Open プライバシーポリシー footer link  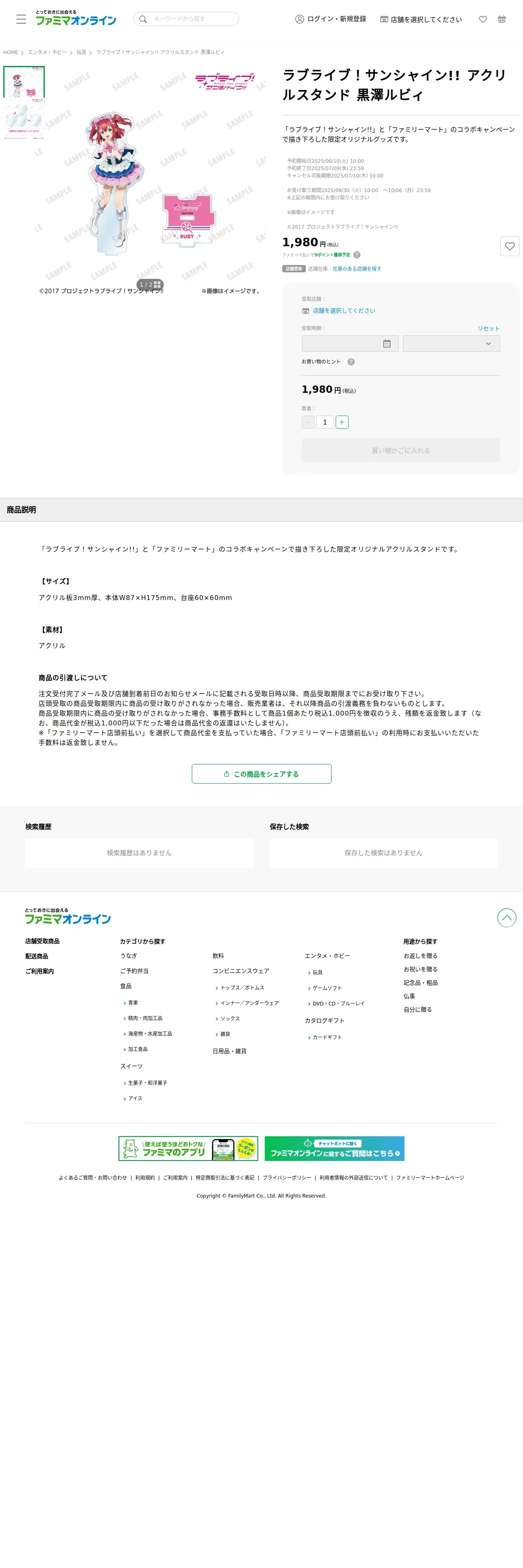pyautogui.click(x=287, y=1178)
